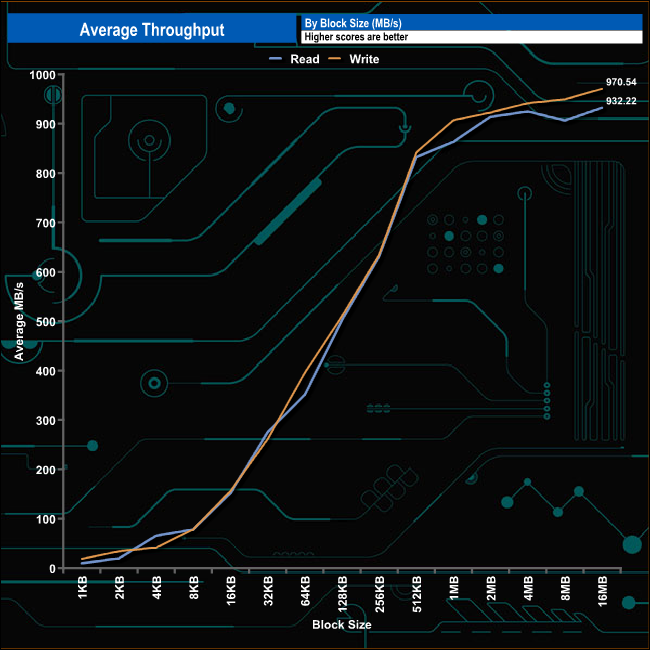Image resolution: width=650 pixels, height=650 pixels.
Task: Click the 900 y-axis label
Action: [46, 124]
